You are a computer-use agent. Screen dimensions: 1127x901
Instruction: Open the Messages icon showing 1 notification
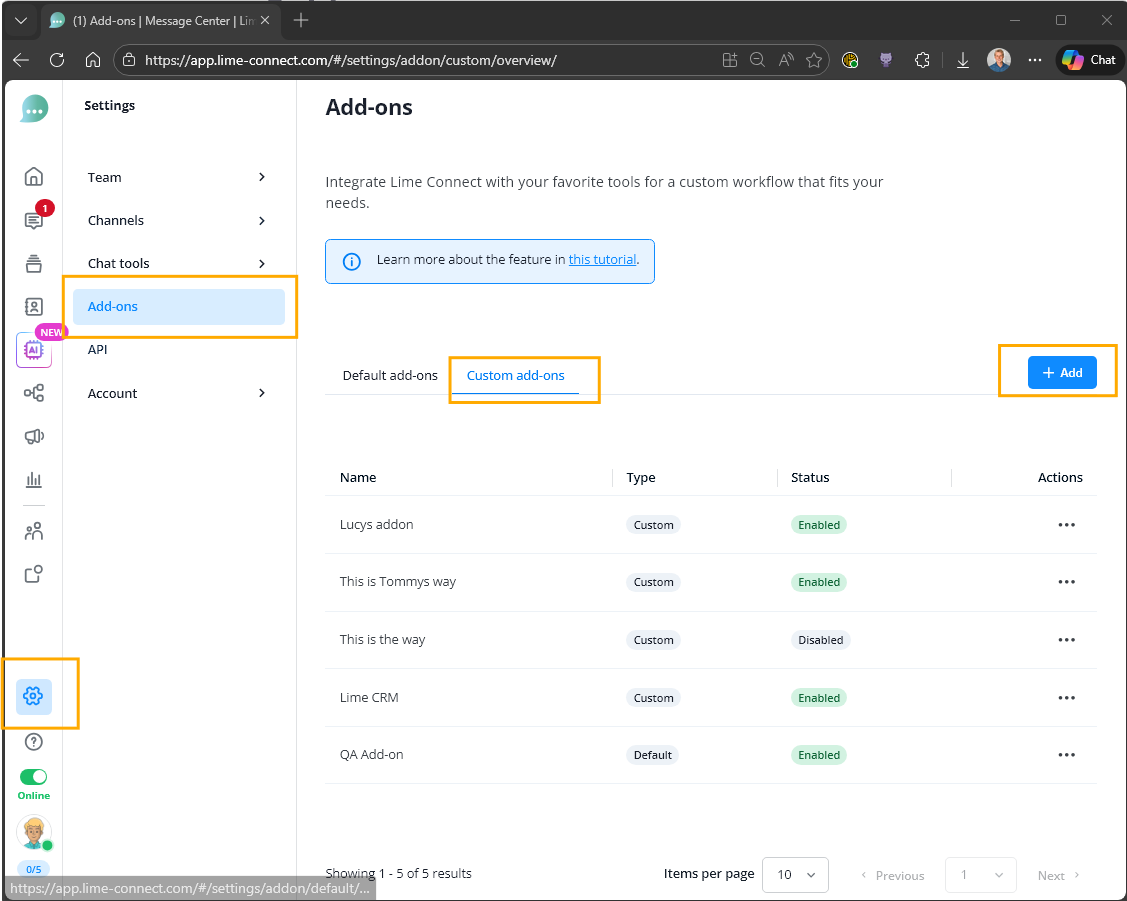[x=33, y=219]
